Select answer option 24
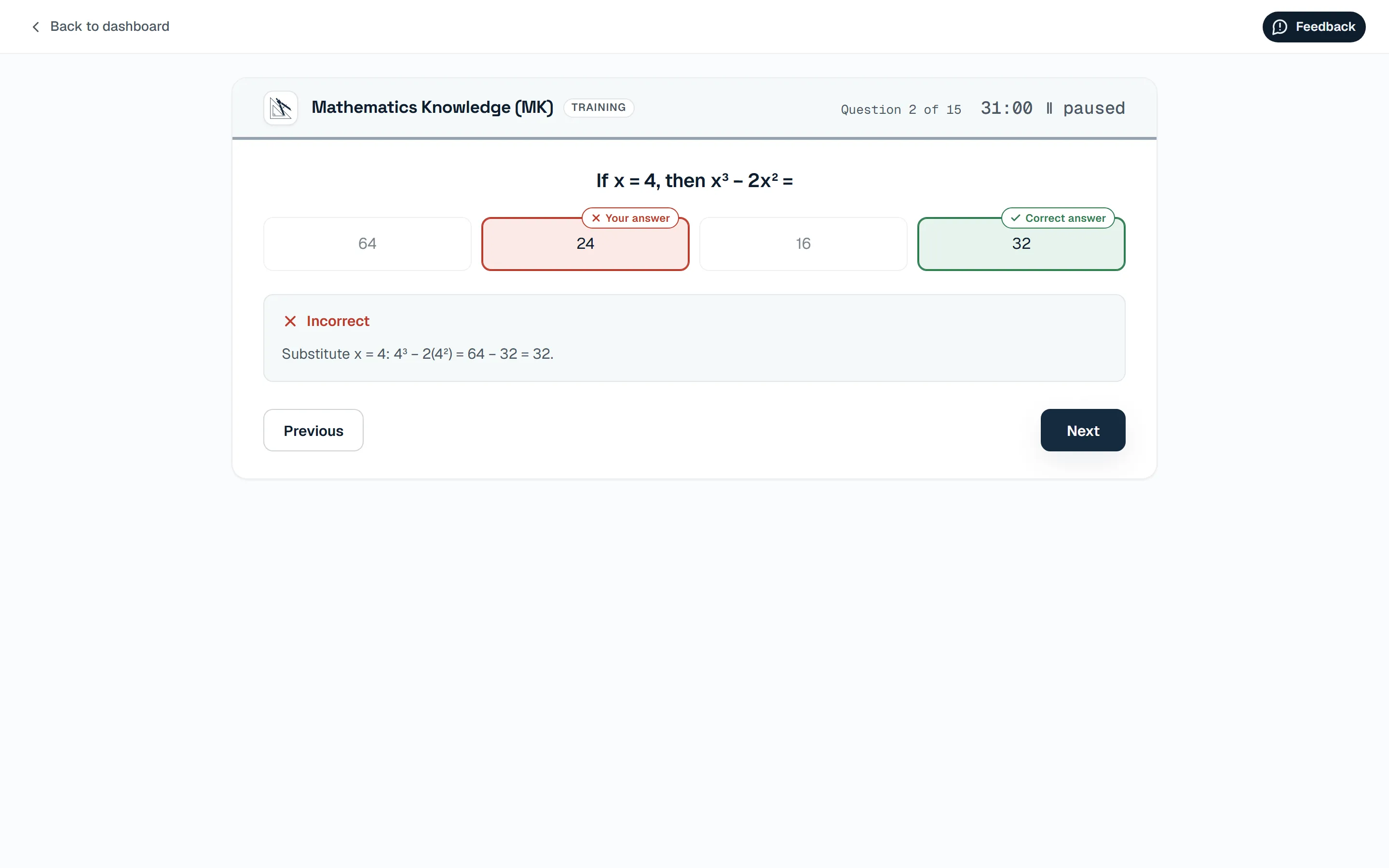Image resolution: width=1389 pixels, height=868 pixels. (x=585, y=244)
